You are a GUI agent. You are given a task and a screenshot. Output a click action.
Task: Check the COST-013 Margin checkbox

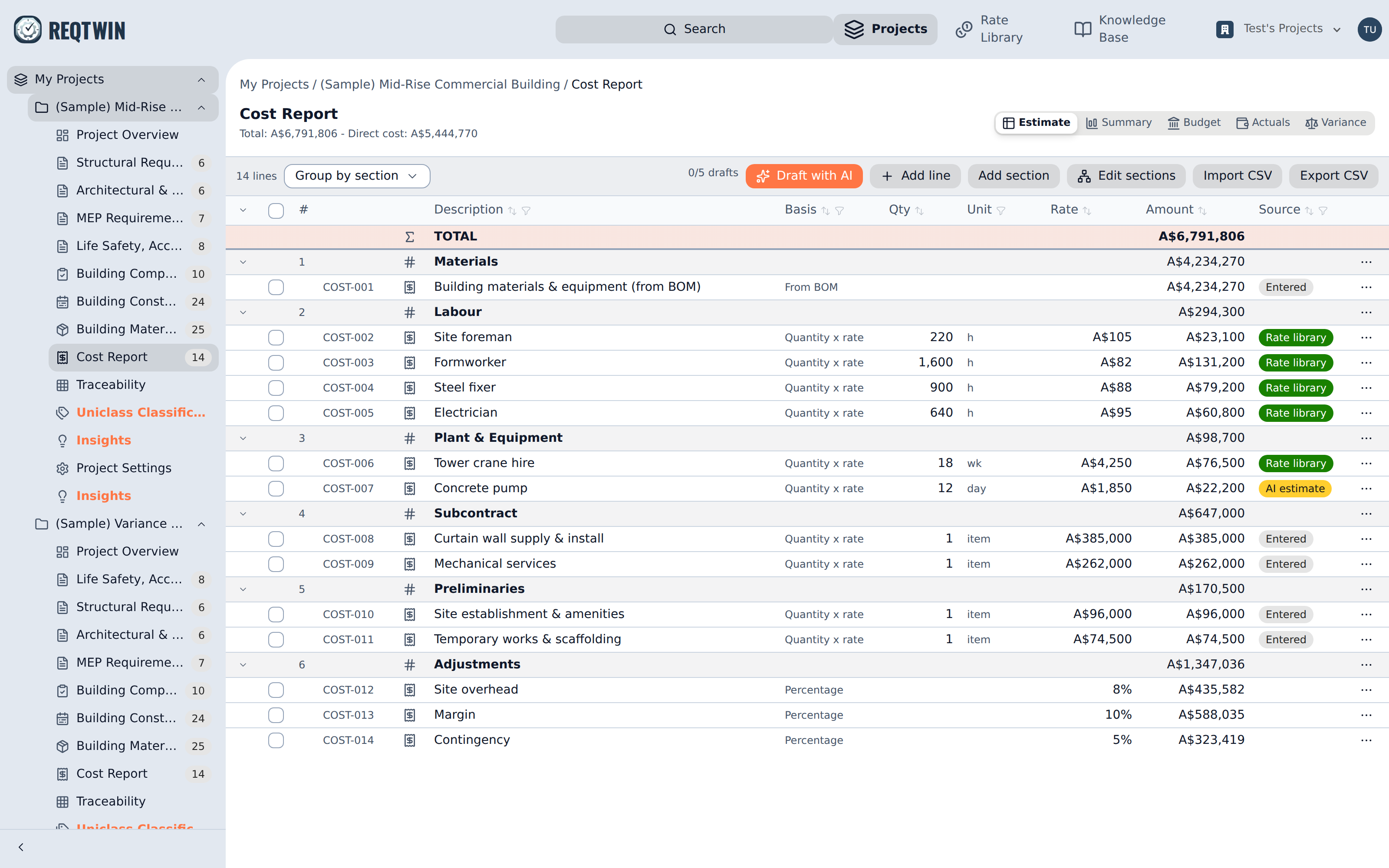tap(276, 715)
